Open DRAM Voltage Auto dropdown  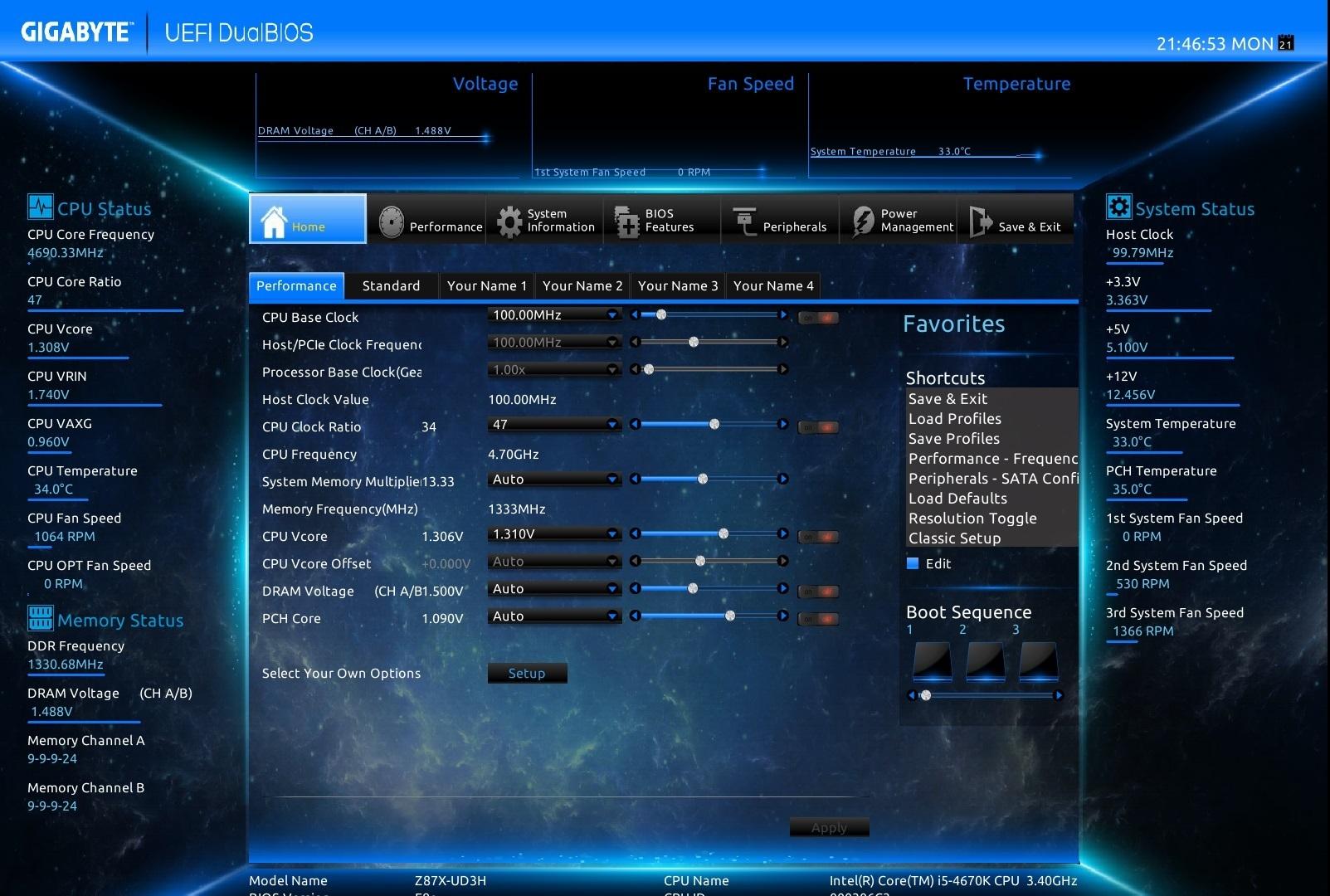pos(553,588)
